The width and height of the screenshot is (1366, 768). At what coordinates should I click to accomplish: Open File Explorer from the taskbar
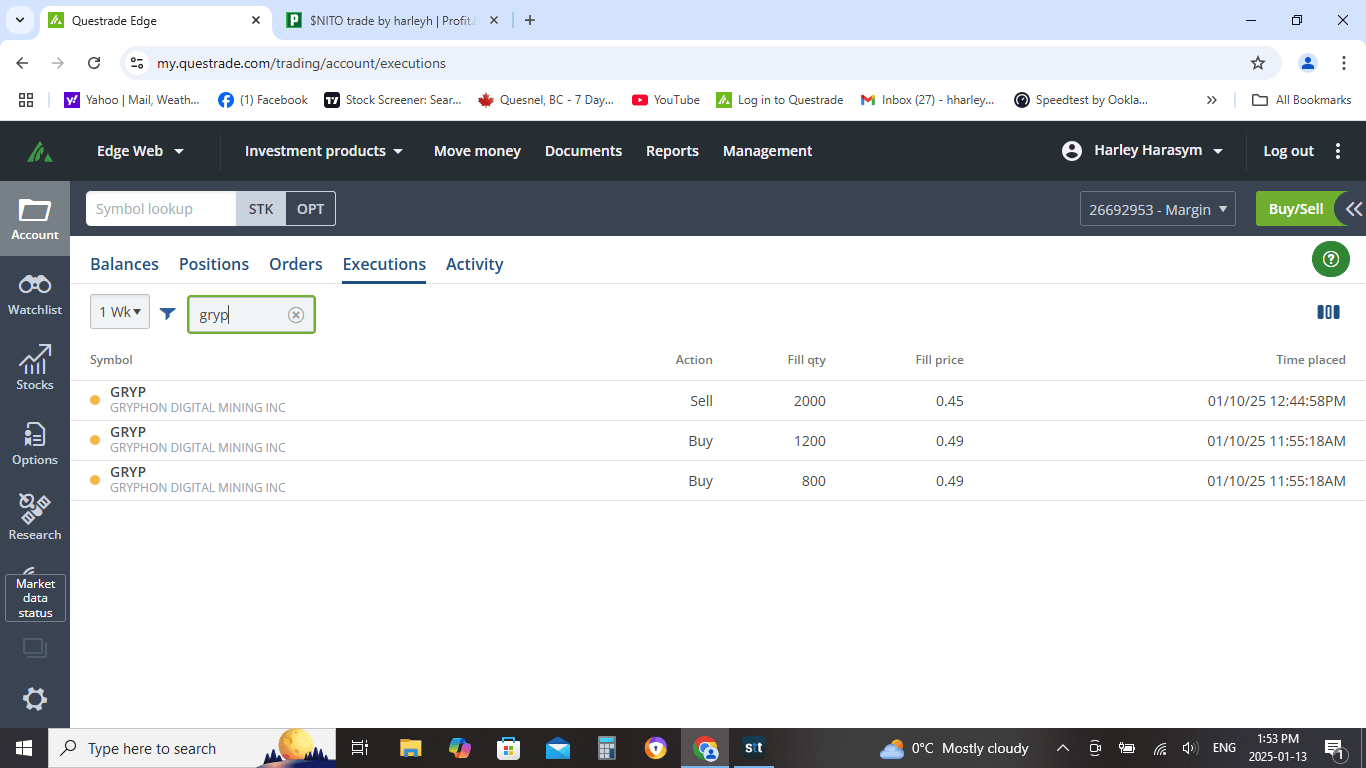pyautogui.click(x=410, y=748)
